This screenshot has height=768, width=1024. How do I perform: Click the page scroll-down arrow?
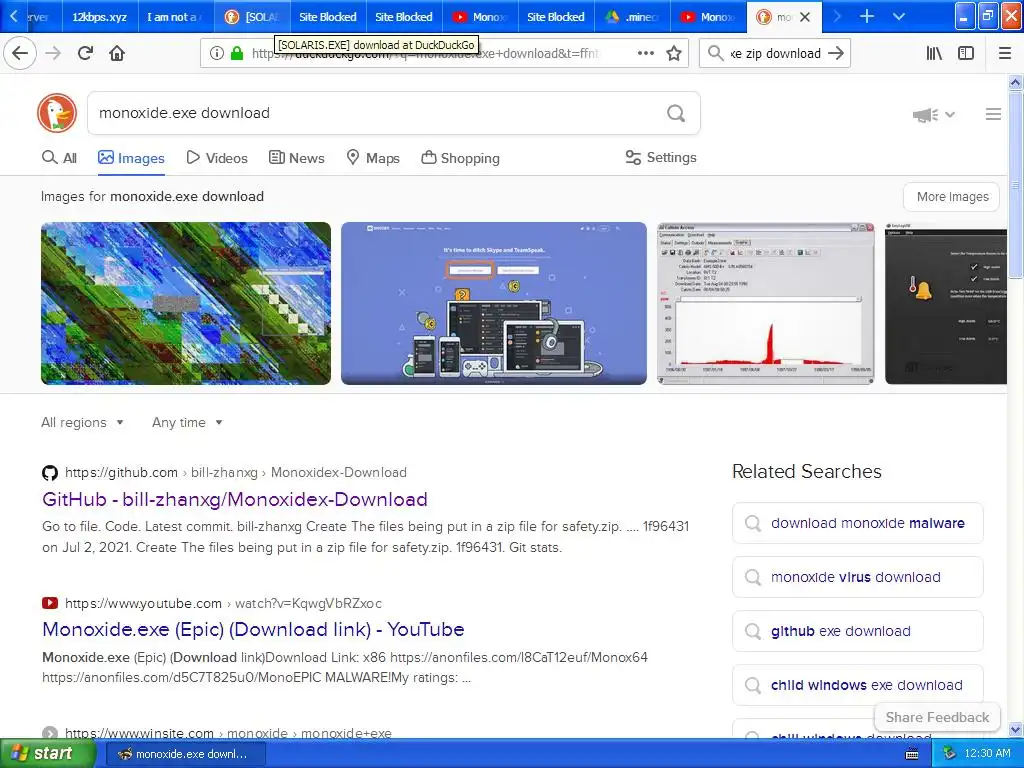tap(1016, 729)
